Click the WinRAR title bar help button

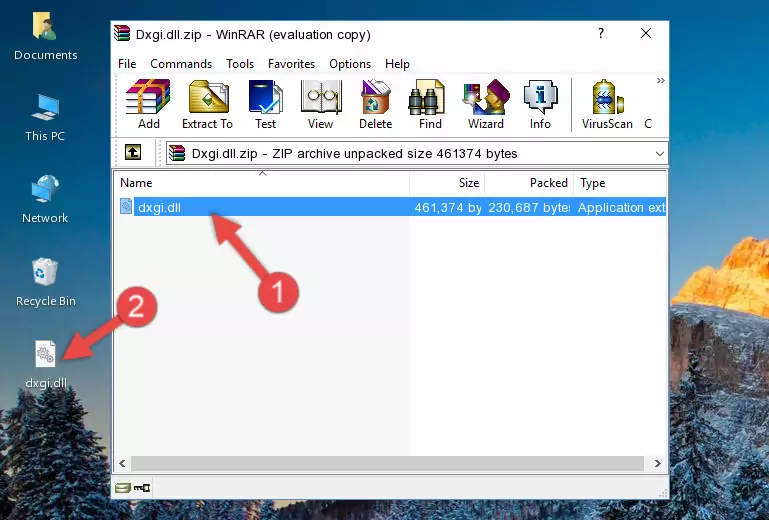(601, 33)
